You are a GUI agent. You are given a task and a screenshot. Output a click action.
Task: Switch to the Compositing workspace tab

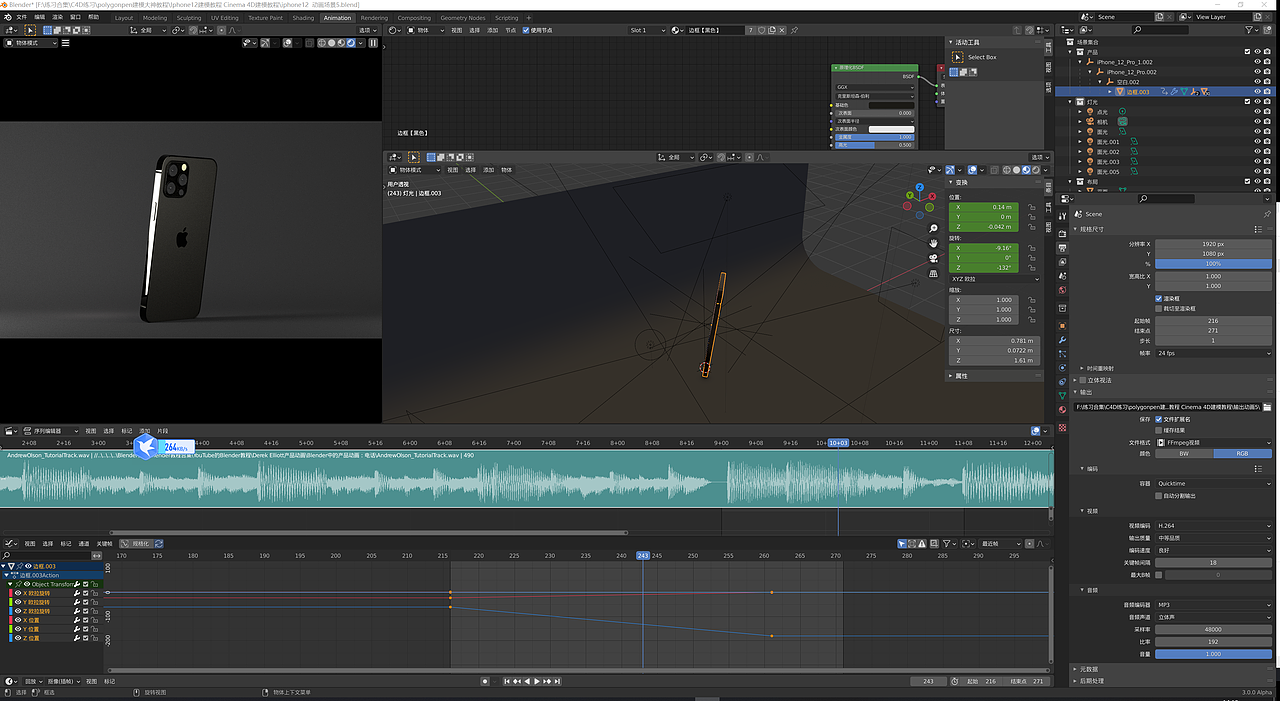point(414,18)
